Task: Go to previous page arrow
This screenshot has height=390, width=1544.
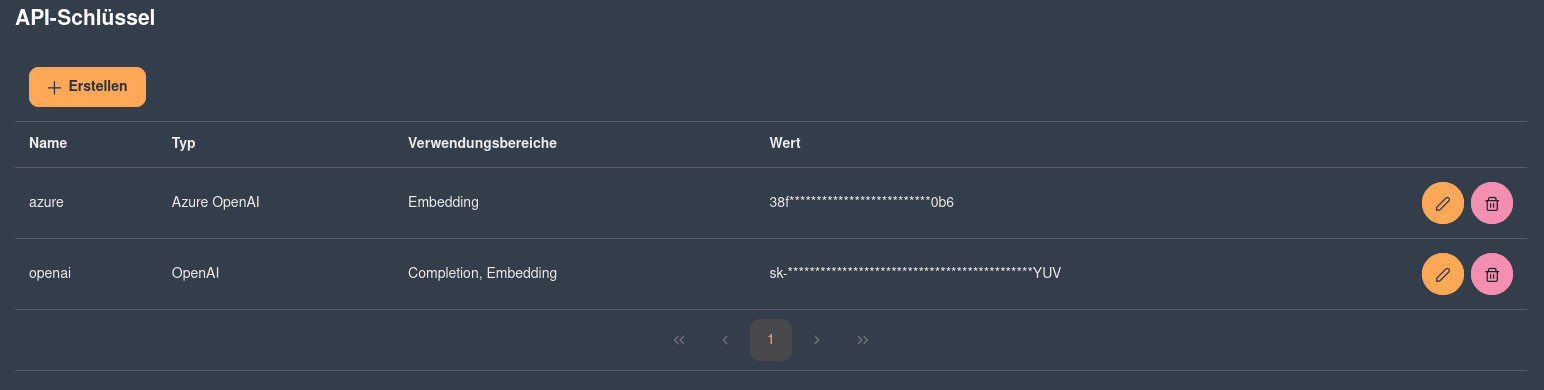Action: 725,340
